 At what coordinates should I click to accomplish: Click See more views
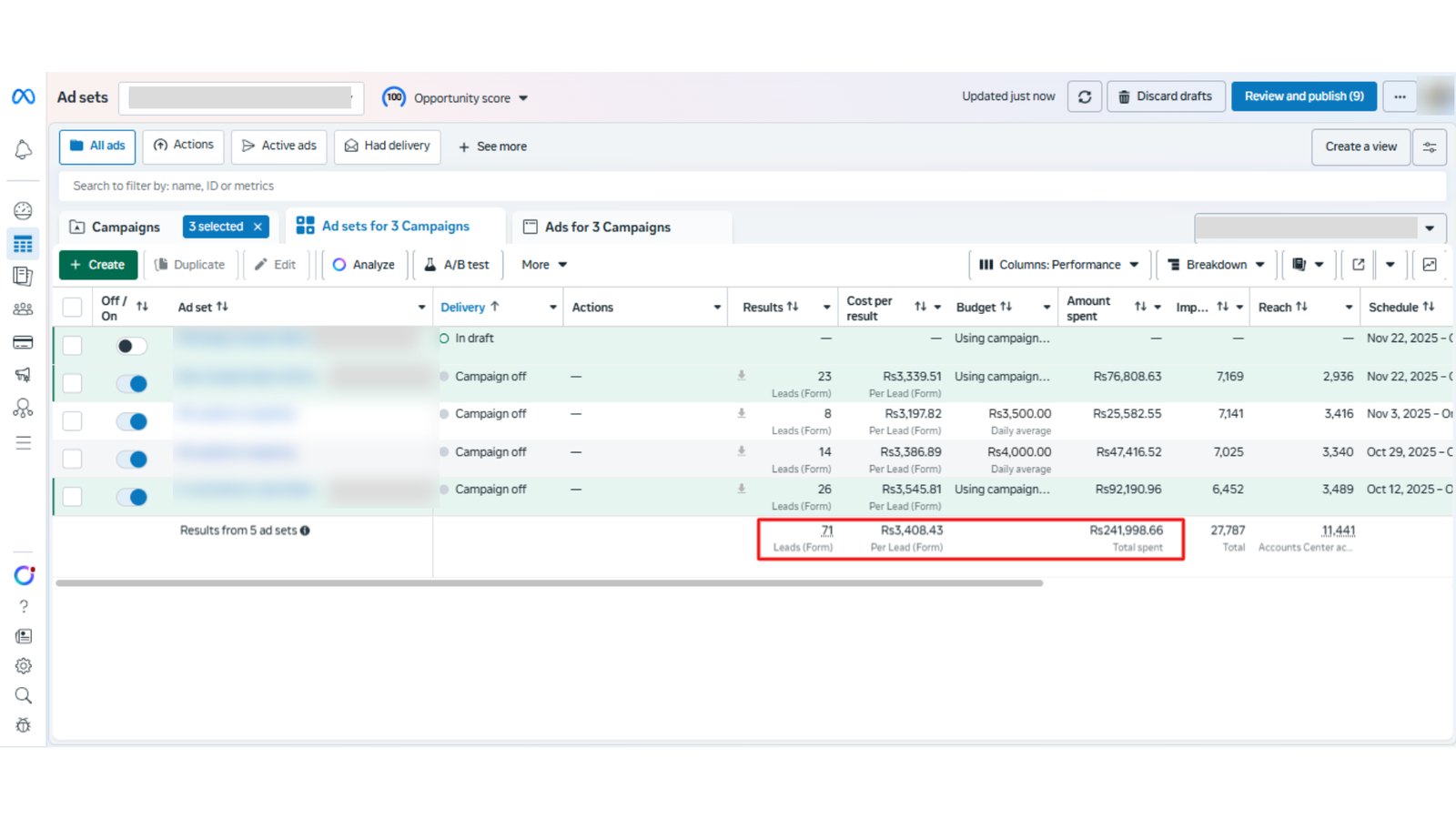point(492,147)
